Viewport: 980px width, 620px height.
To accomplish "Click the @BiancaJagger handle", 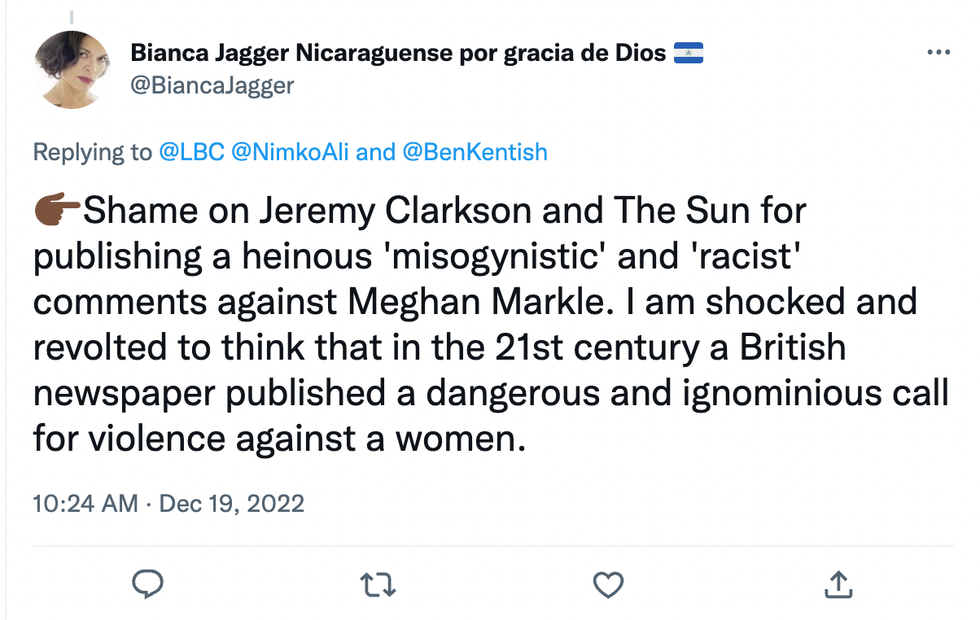I will [x=212, y=85].
